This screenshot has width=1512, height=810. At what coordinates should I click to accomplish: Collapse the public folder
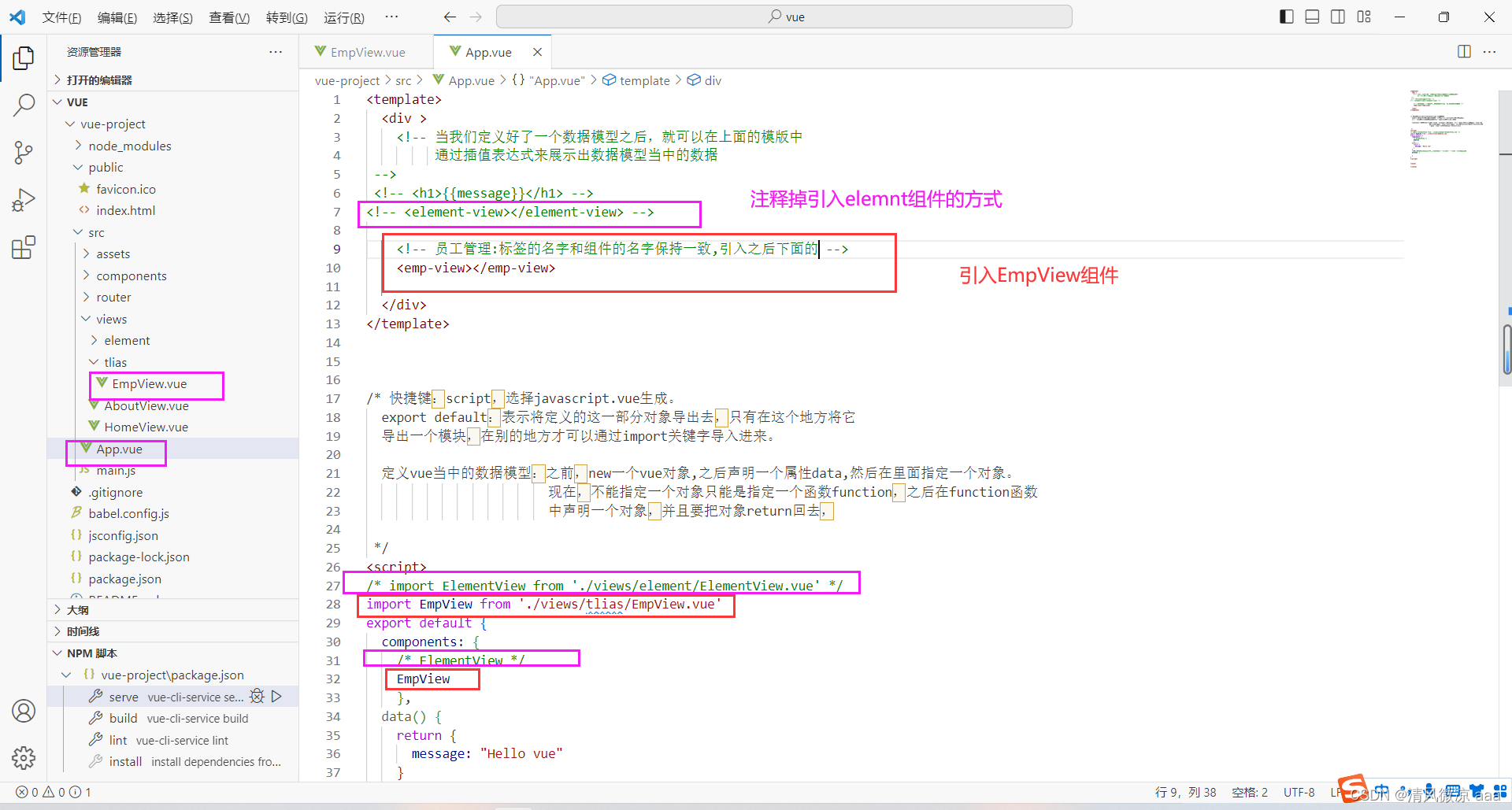pyautogui.click(x=173, y=167)
